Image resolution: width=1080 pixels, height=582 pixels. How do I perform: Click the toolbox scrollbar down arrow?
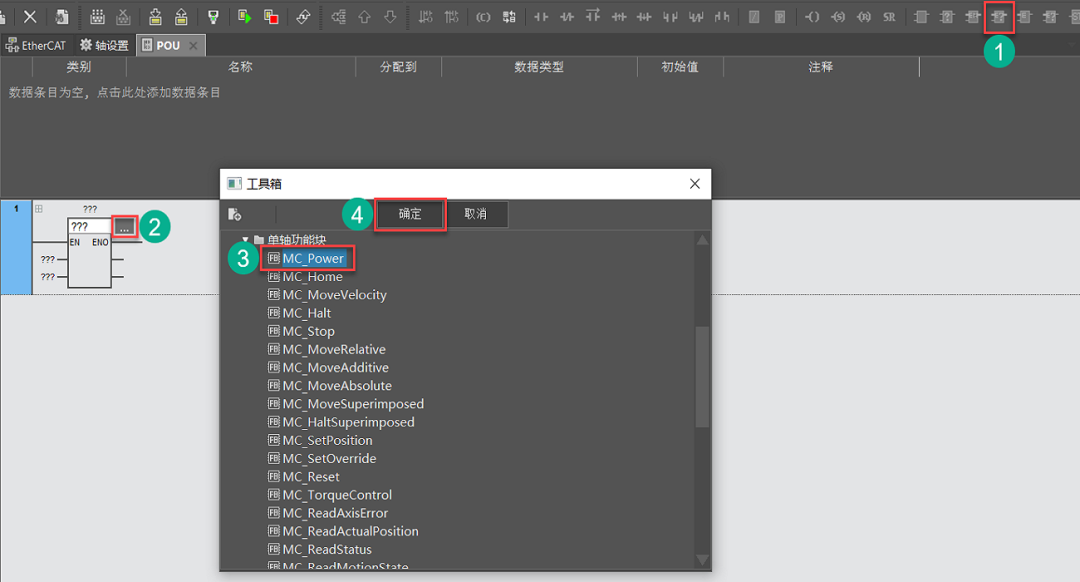coord(702,559)
